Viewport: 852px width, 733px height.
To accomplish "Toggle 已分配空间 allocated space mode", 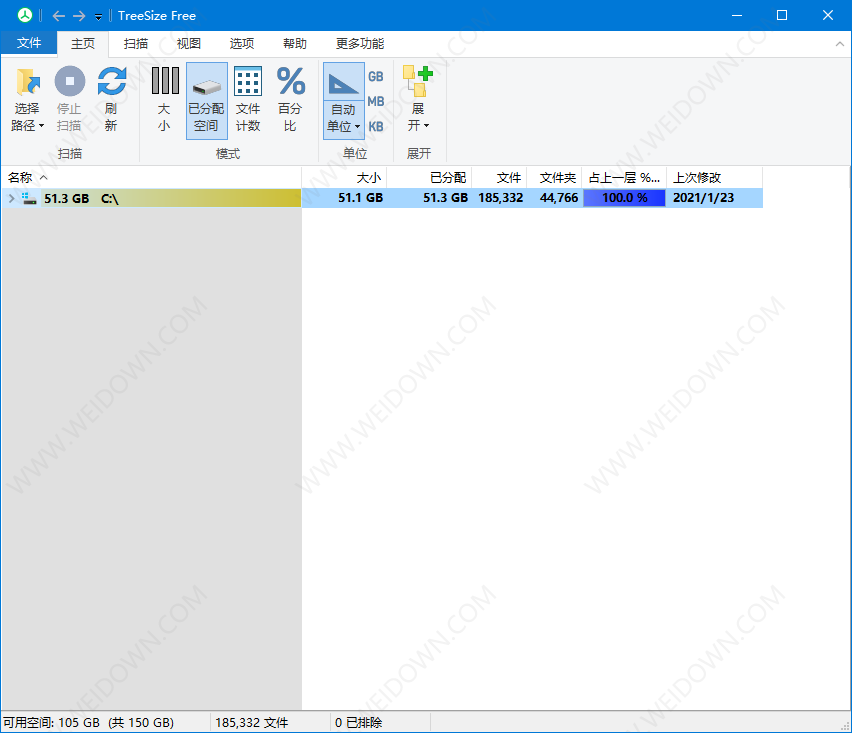I will (206, 100).
